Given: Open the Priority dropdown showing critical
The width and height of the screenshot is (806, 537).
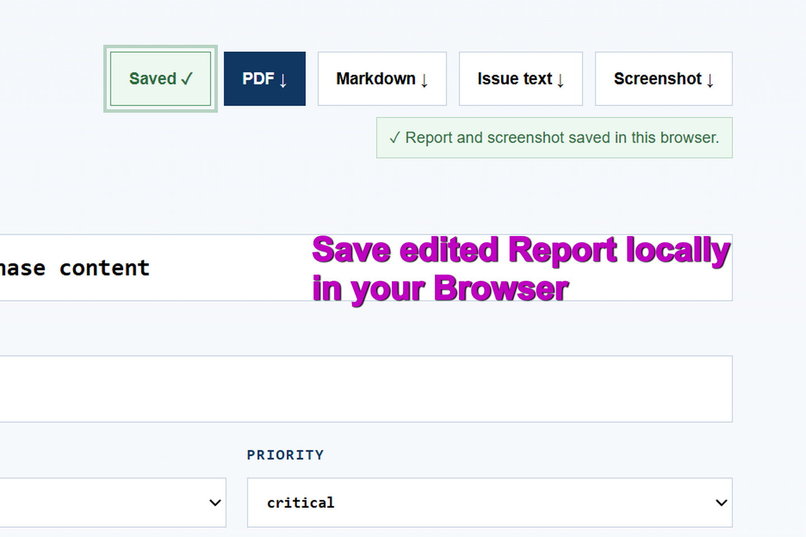Looking at the screenshot, I should (490, 503).
